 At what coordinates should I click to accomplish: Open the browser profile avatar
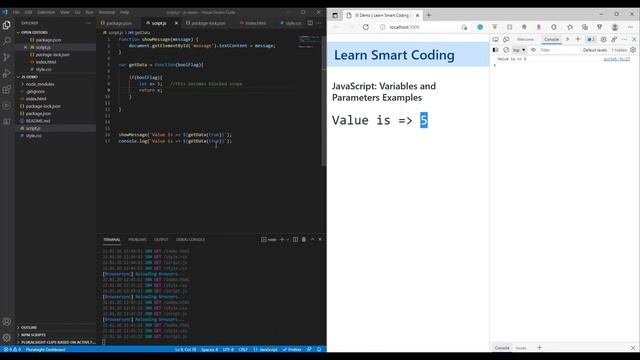615,27
